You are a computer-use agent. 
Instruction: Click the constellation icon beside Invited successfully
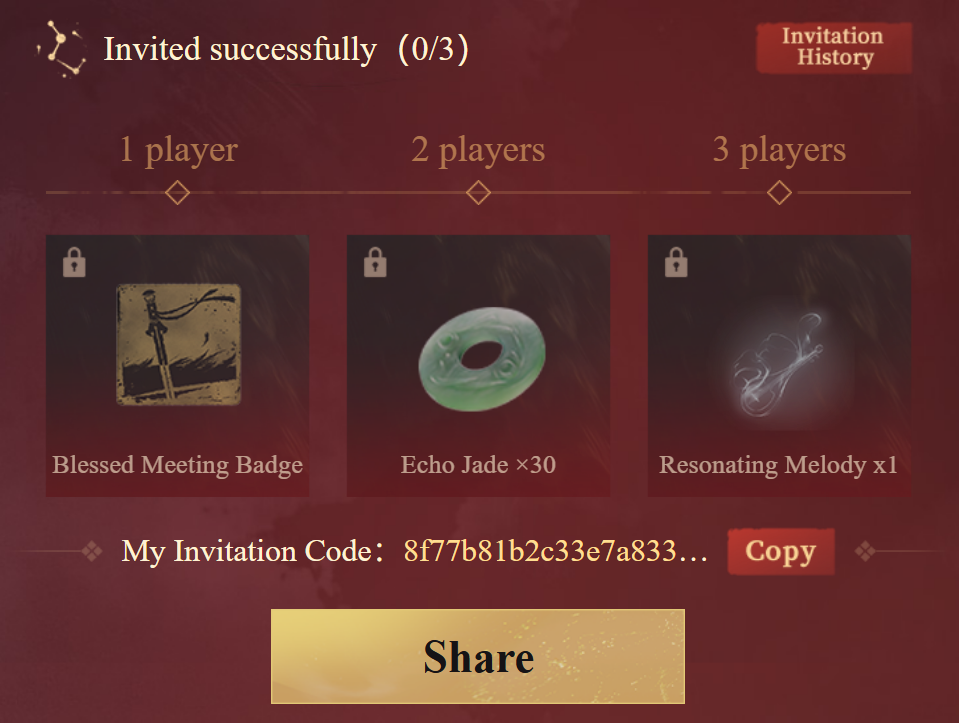pos(61,50)
